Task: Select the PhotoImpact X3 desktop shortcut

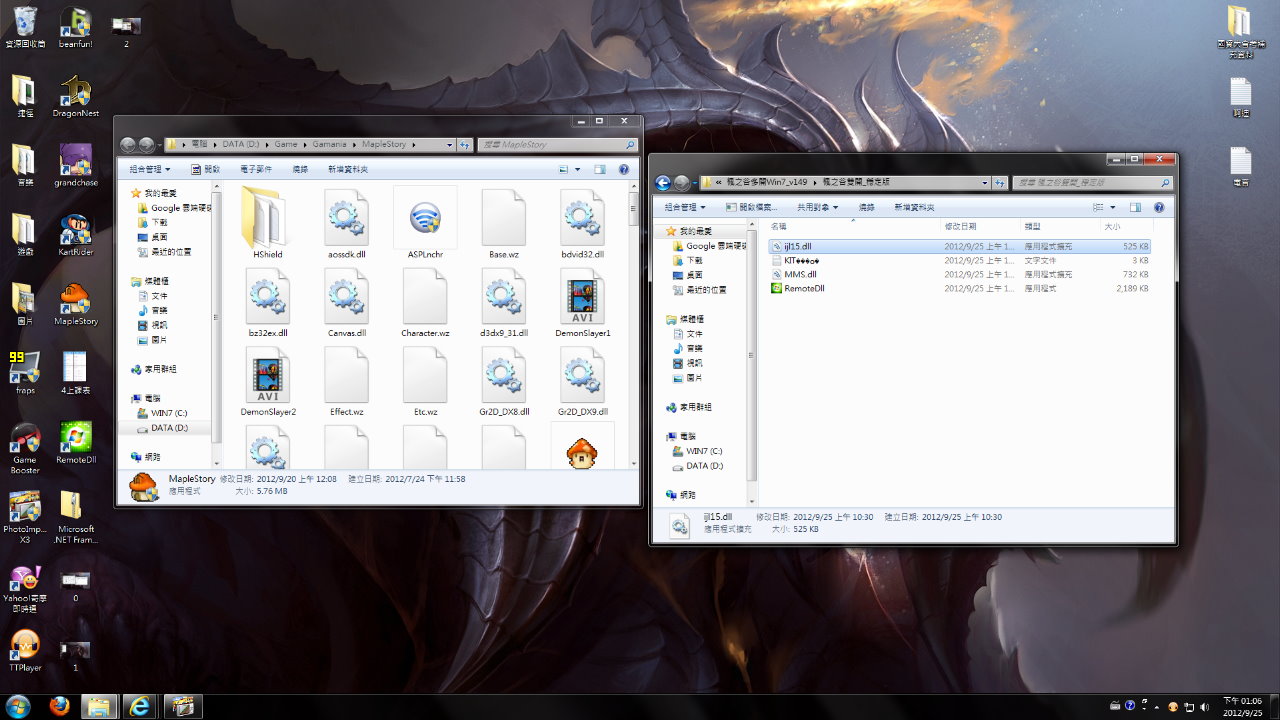Action: point(25,517)
